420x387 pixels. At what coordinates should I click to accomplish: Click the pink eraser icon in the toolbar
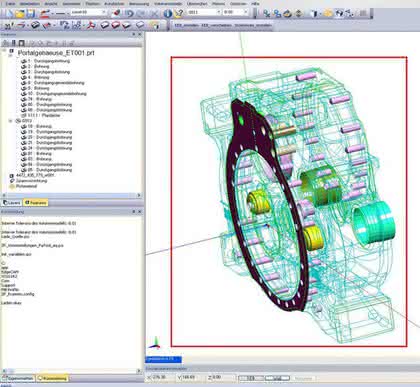point(116,13)
